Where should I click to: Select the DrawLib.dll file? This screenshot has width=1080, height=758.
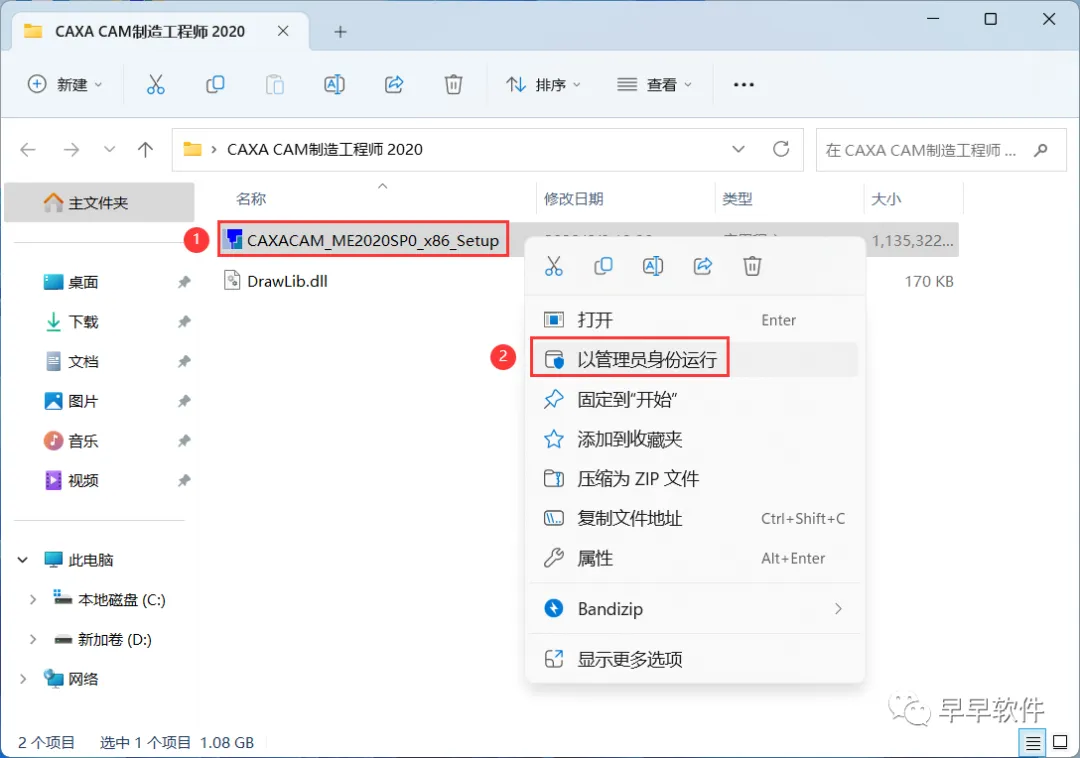point(287,282)
